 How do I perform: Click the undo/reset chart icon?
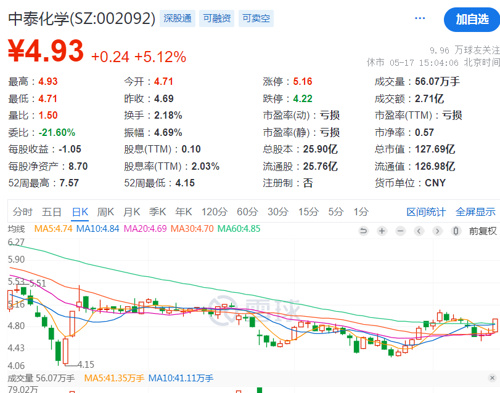(363, 231)
